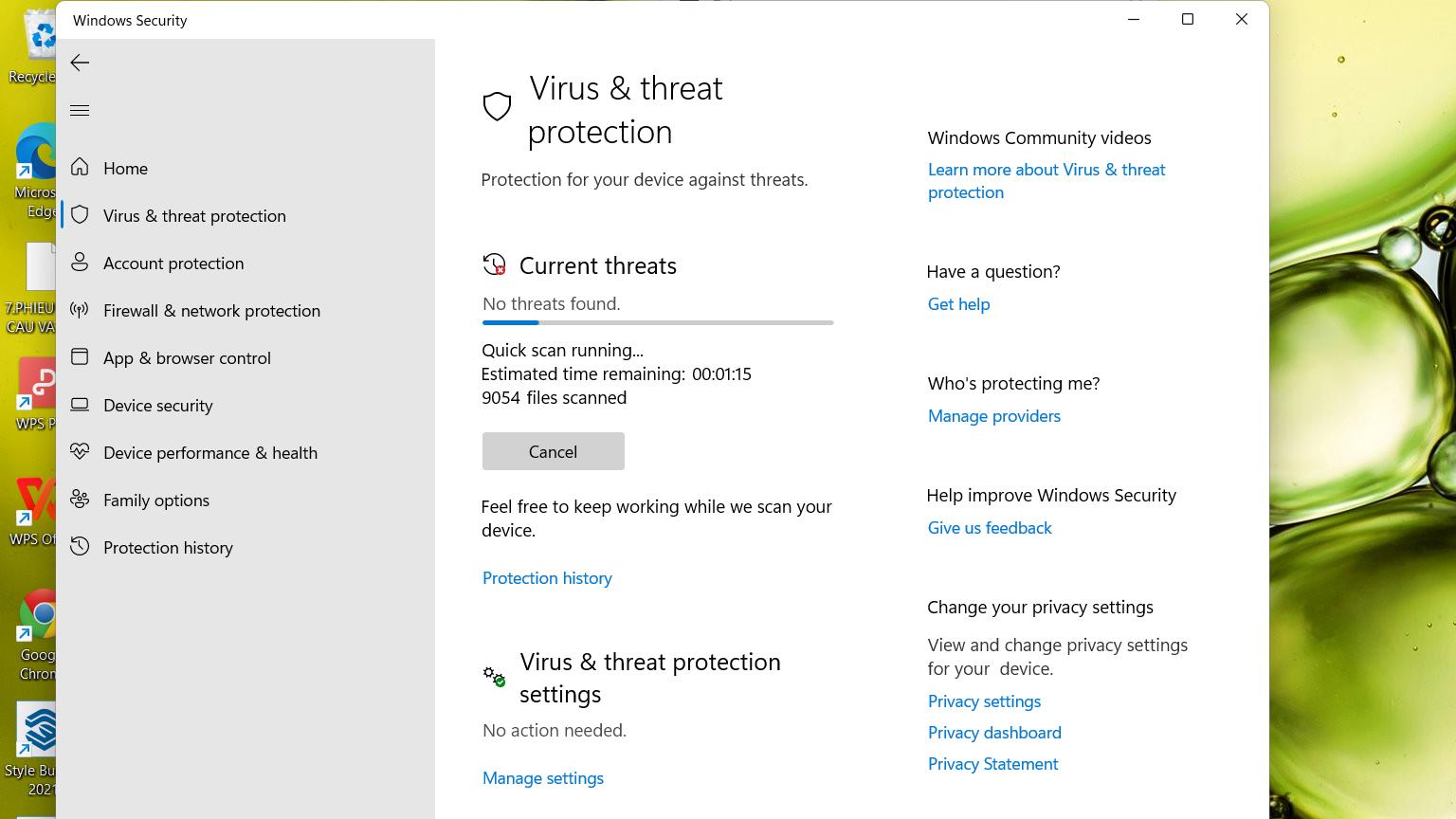Open Protection history link under scan
1456x819 pixels.
(547, 578)
